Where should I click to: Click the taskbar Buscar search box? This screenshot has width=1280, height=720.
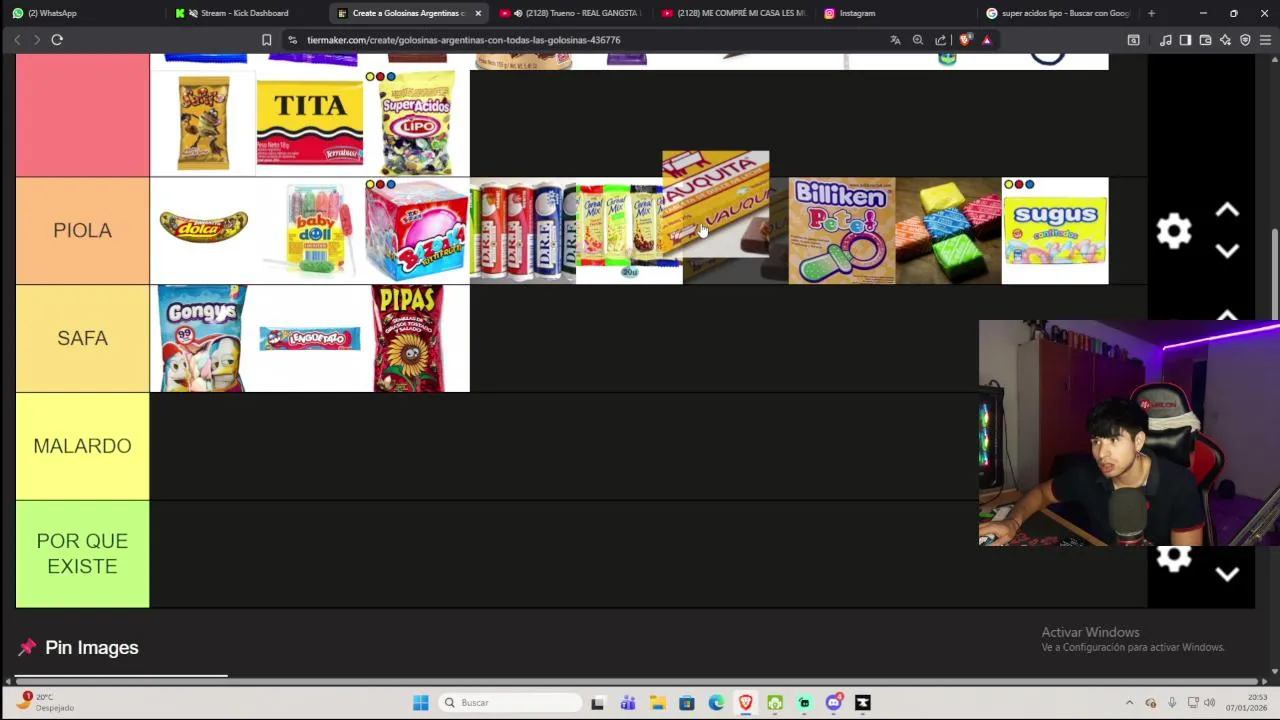[510, 703]
